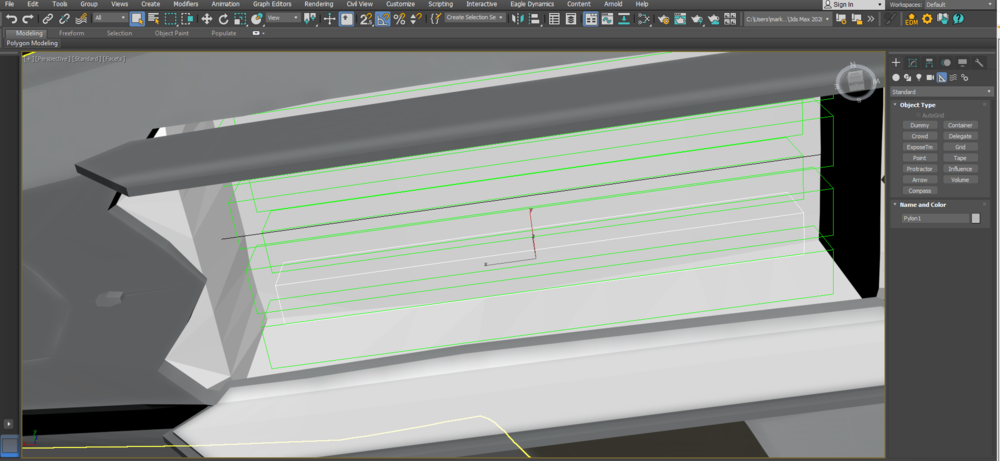This screenshot has width=1000, height=461.
Task: Toggle Percent Snap in the toolbar
Action: (x=400, y=18)
